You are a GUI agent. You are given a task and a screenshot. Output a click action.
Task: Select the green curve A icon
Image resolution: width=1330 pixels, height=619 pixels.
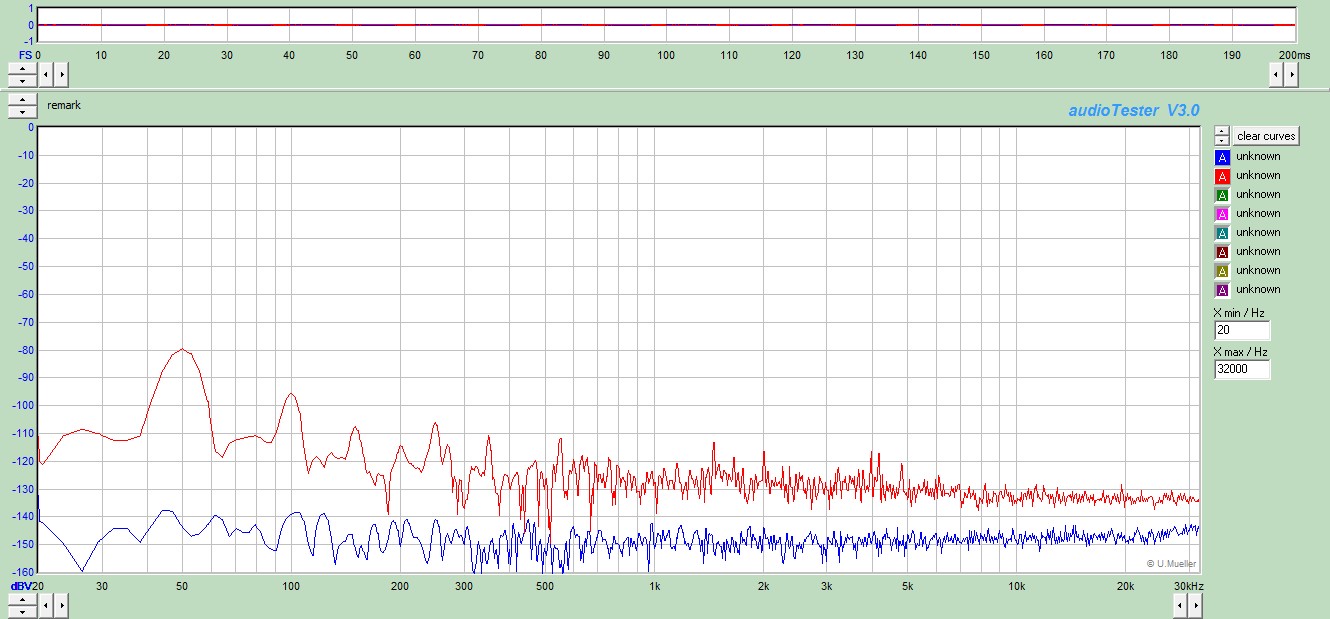tap(1221, 195)
